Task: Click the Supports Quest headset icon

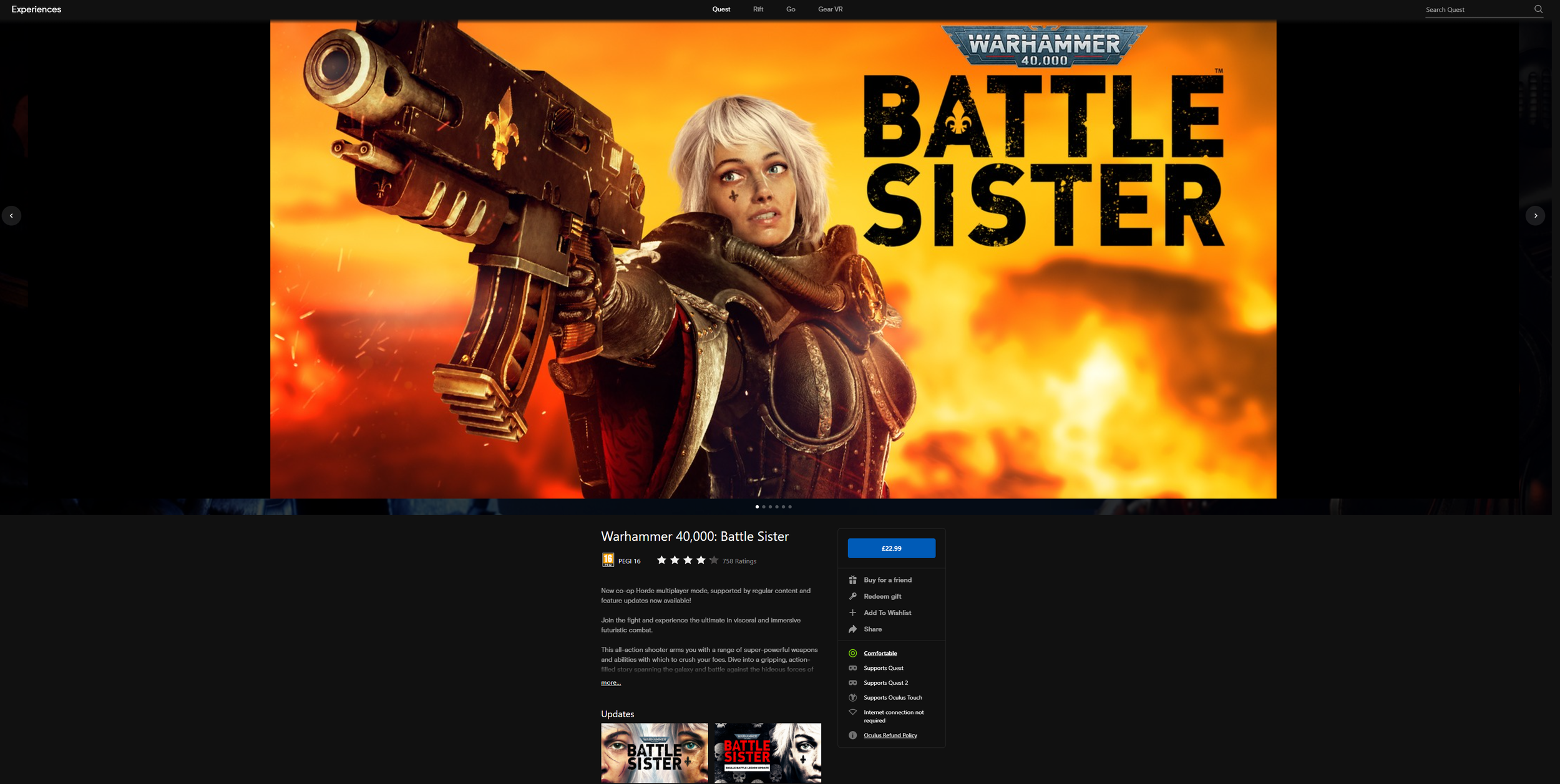Action: coord(852,667)
